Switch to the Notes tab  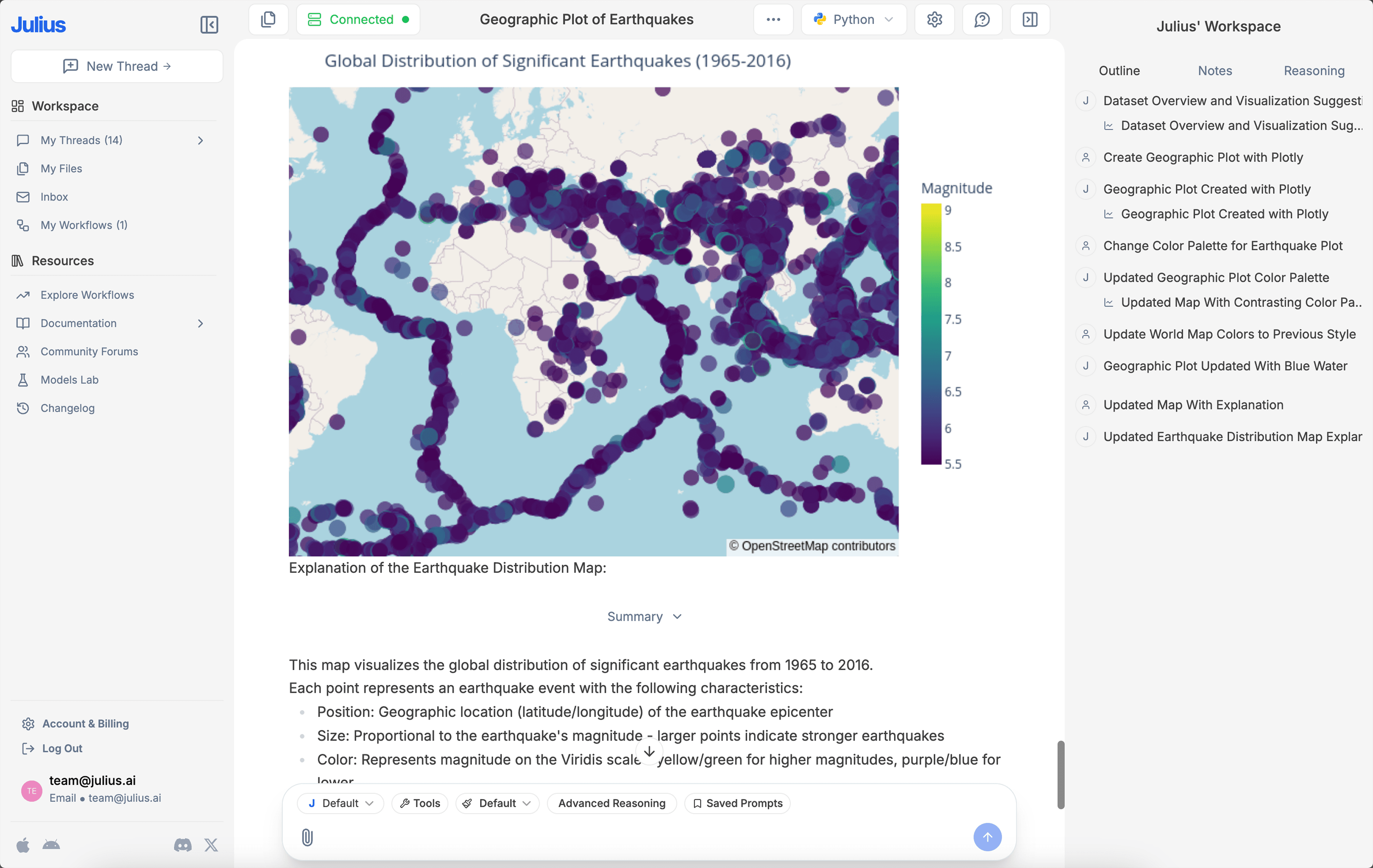coord(1214,71)
